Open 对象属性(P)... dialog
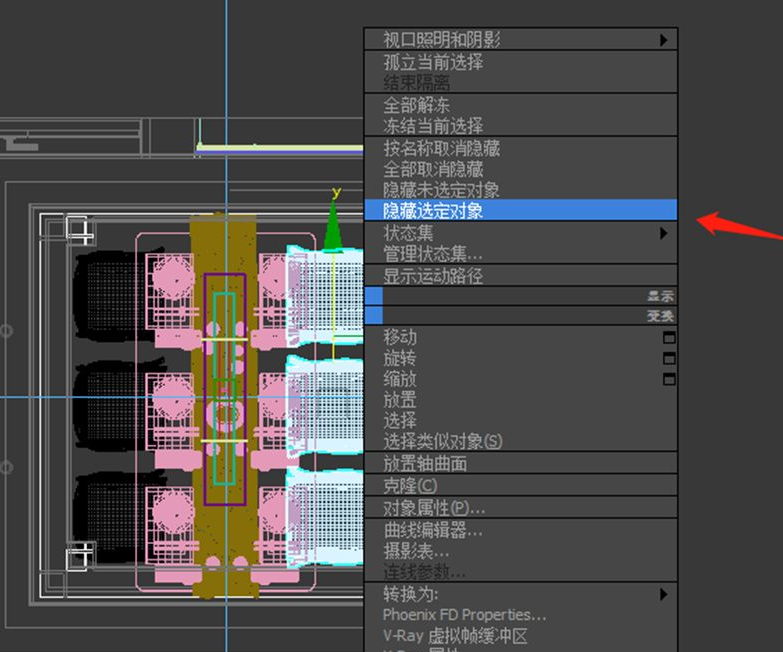Image resolution: width=783 pixels, height=652 pixels. click(521, 508)
